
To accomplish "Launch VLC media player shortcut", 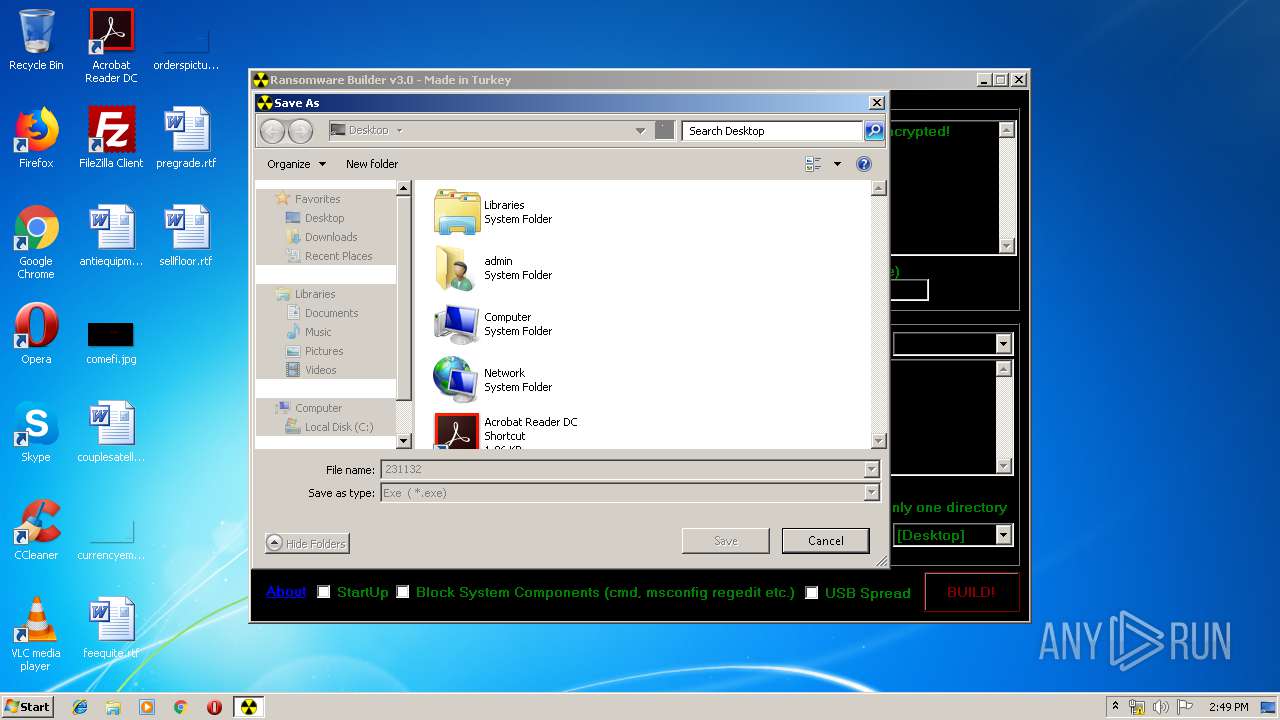I will 36,635.
